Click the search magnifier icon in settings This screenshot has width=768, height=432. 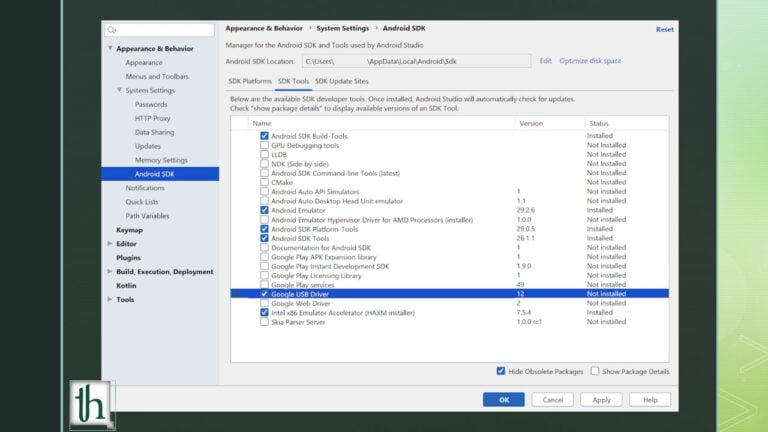[x=112, y=30]
